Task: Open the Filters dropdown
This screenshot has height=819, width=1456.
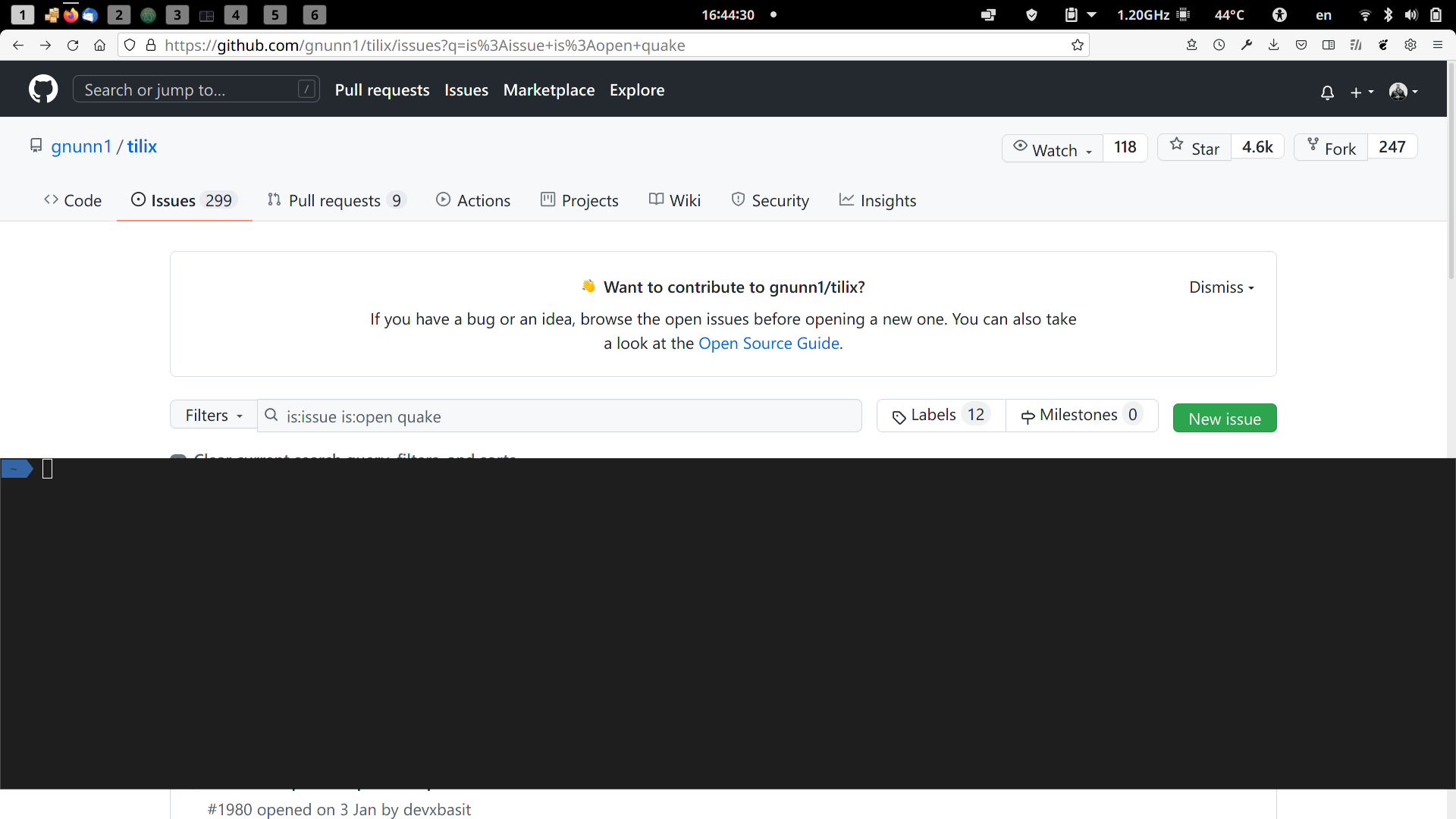Action: point(214,416)
